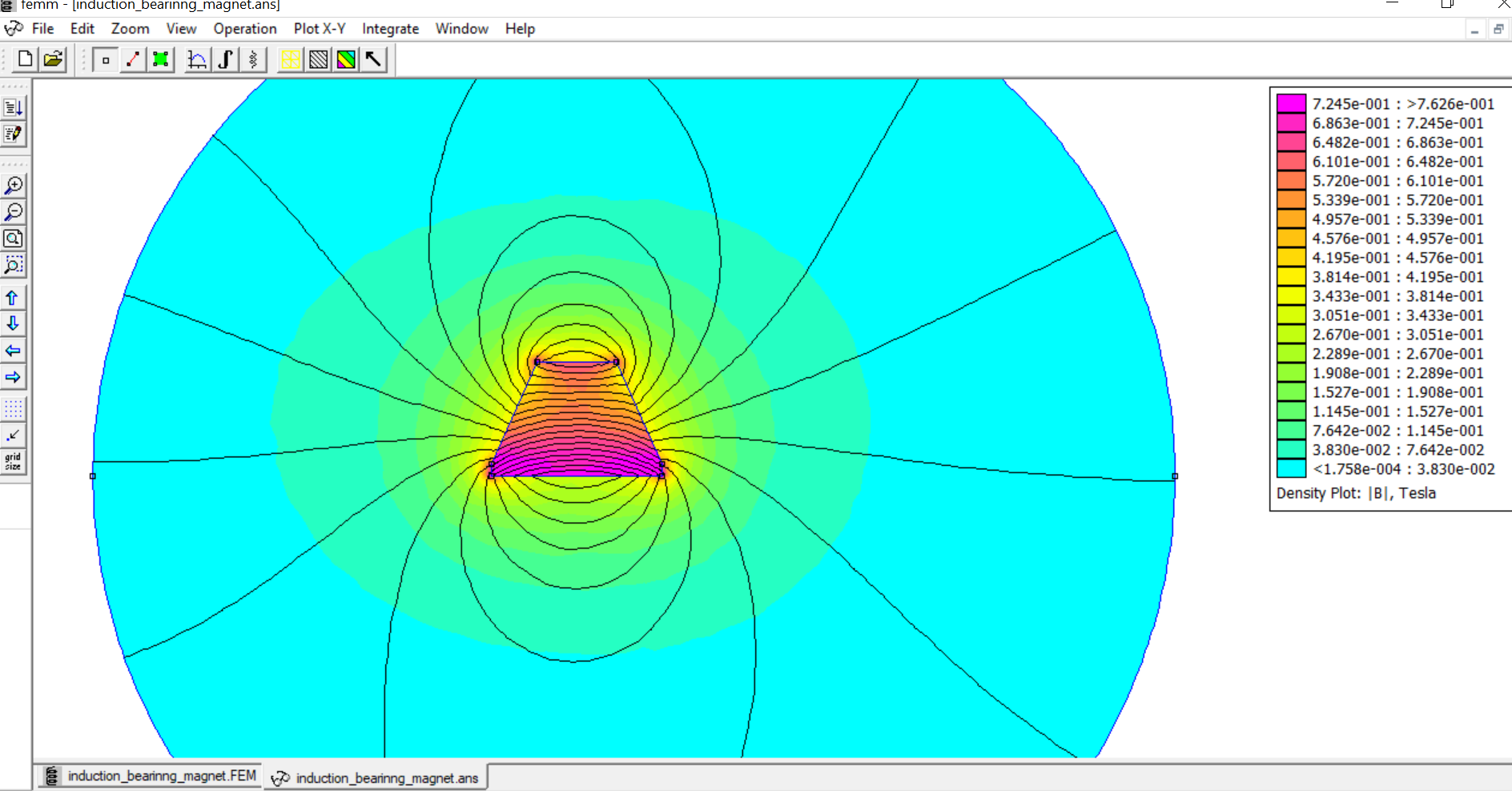This screenshot has height=791, width=1512.
Task: Create a new document with the blank page icon
Action: 26,59
